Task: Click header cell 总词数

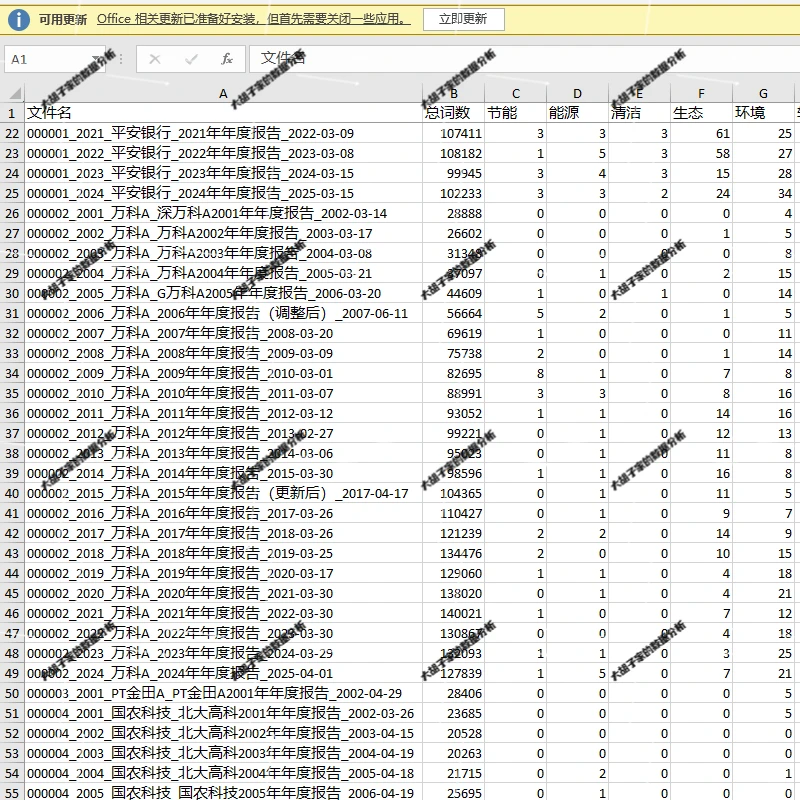Action: pyautogui.click(x=454, y=113)
